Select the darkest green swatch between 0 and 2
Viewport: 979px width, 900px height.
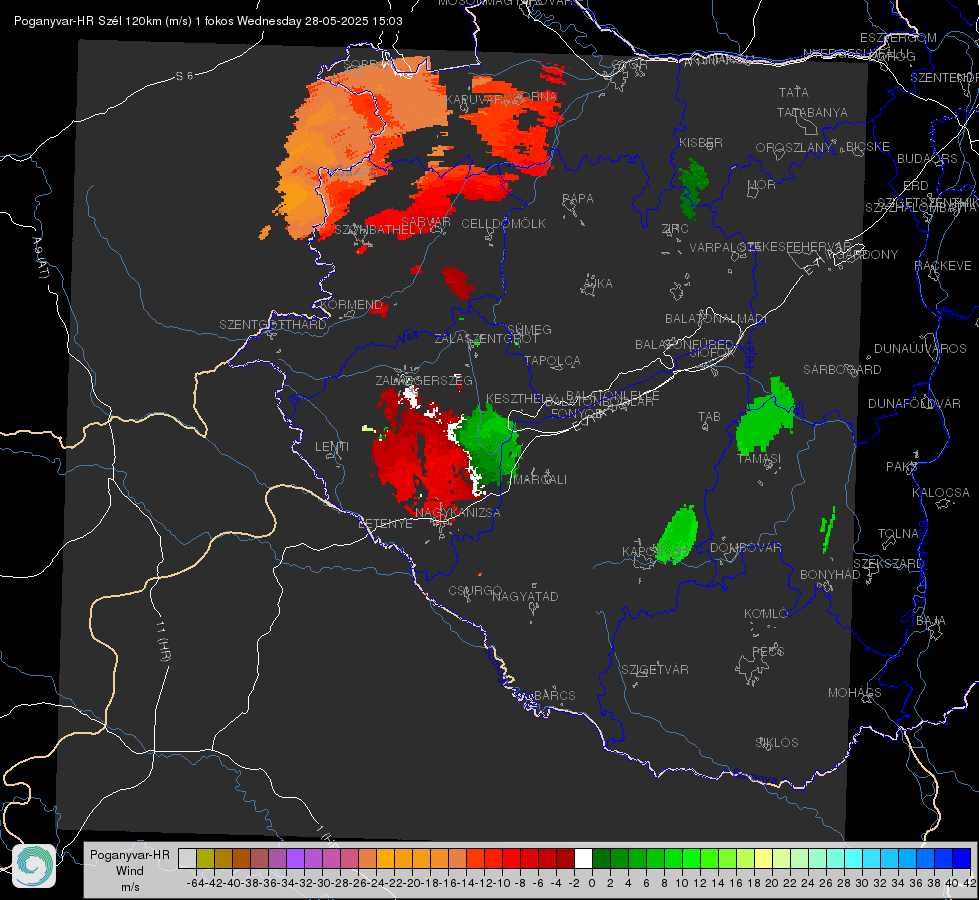(x=601, y=858)
